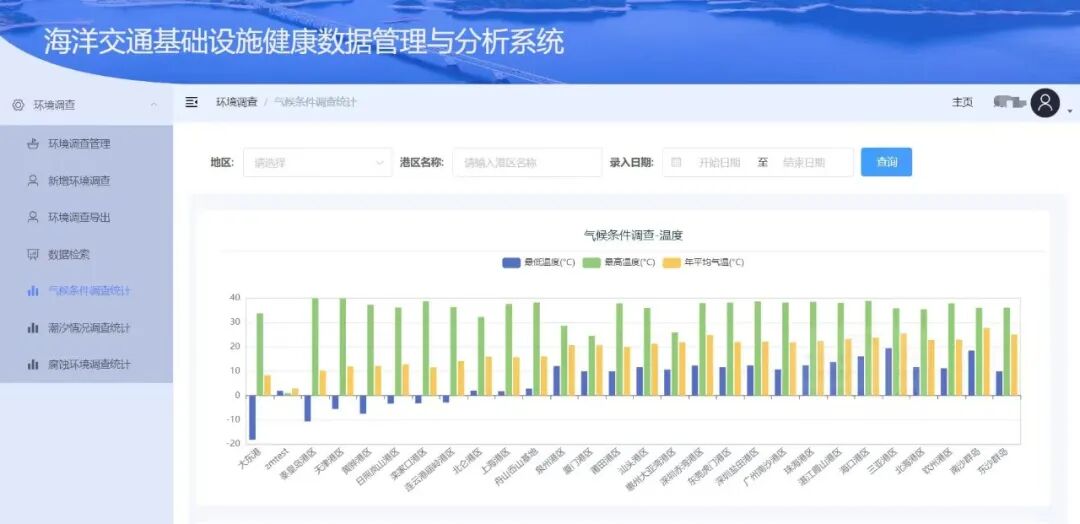Click the 数据检索 sidebar icon
1080x524 pixels.
(32, 254)
